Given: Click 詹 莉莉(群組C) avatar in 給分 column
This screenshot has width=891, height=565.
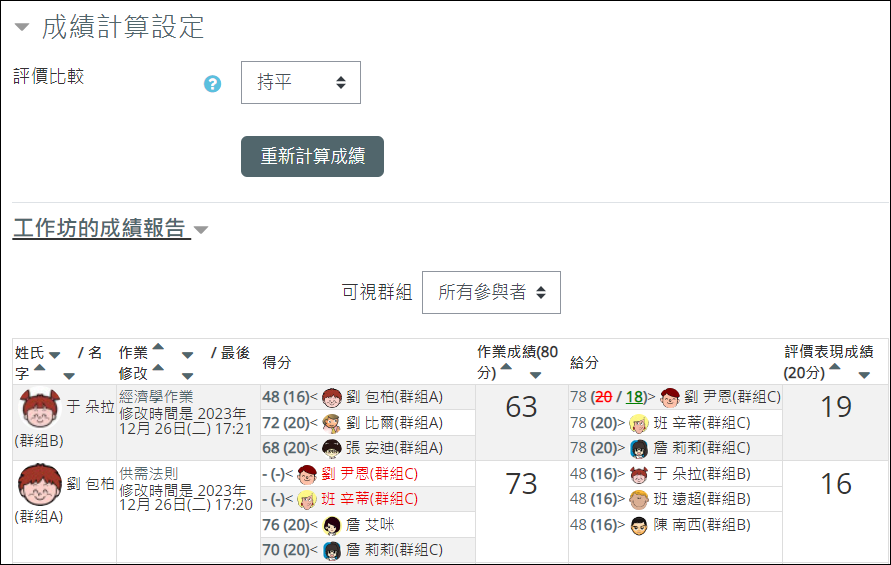Looking at the screenshot, I should point(639,449).
